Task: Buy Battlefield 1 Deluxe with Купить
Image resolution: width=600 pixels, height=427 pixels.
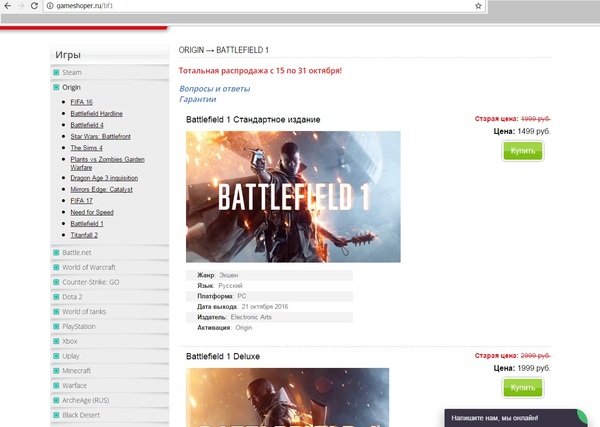Action: (522, 387)
